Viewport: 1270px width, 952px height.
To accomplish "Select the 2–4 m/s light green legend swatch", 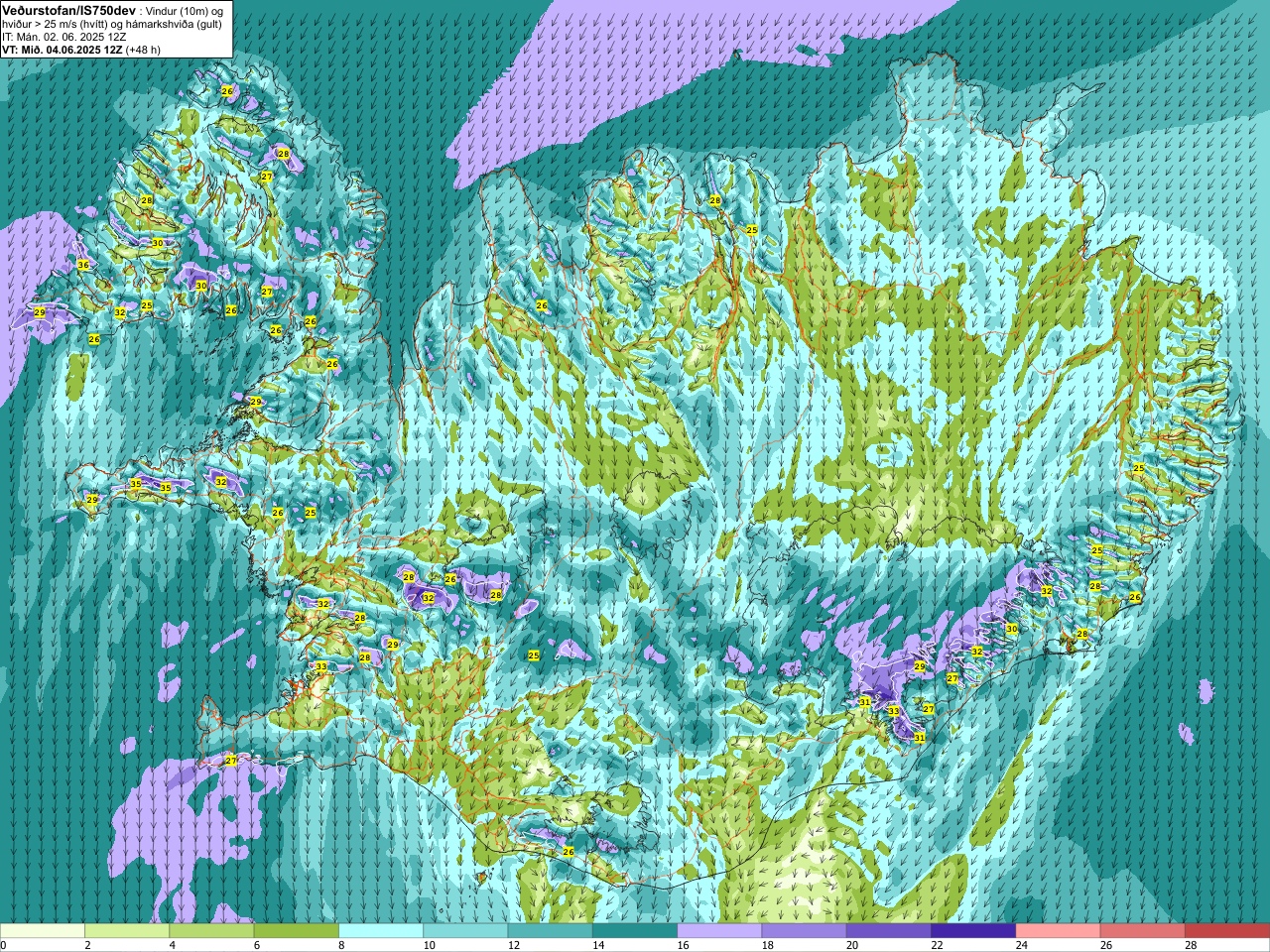I will point(127,931).
